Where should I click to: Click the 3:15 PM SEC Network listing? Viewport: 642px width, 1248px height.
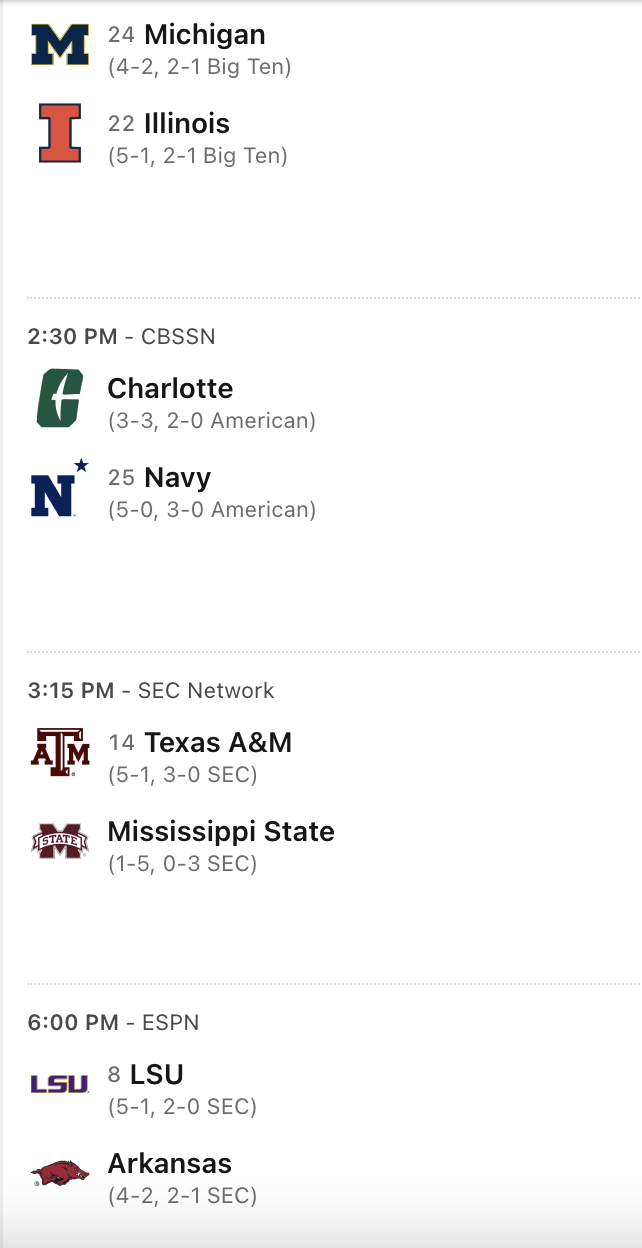pyautogui.click(x=151, y=691)
